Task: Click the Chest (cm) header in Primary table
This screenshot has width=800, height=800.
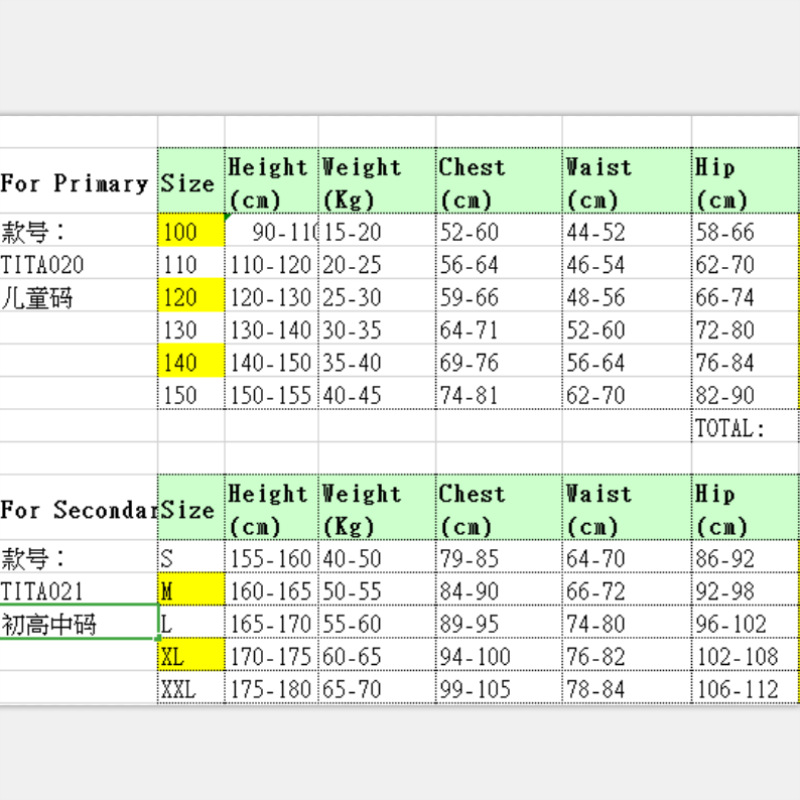Action: tap(498, 183)
